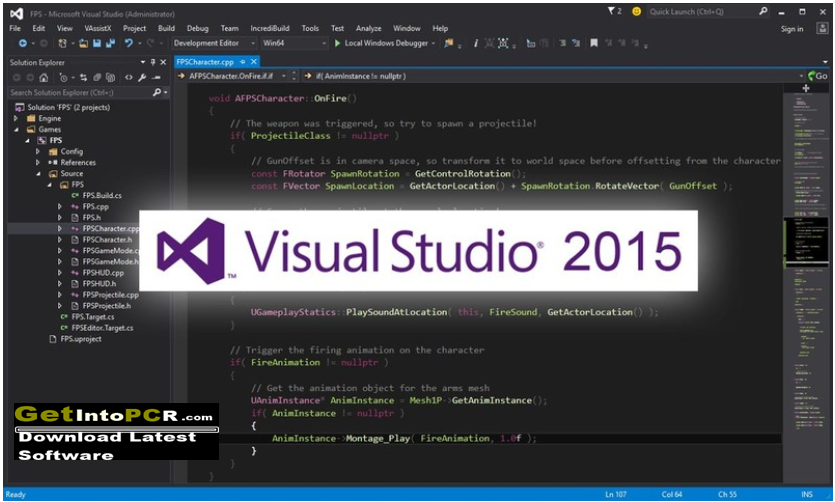This screenshot has height=502, width=835.
Task: Click the notifications flag icon
Action: [611, 11]
